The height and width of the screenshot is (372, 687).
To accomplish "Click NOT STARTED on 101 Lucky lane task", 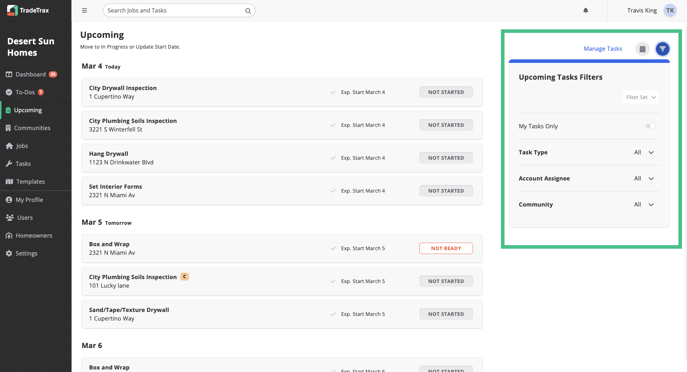I will (x=446, y=281).
